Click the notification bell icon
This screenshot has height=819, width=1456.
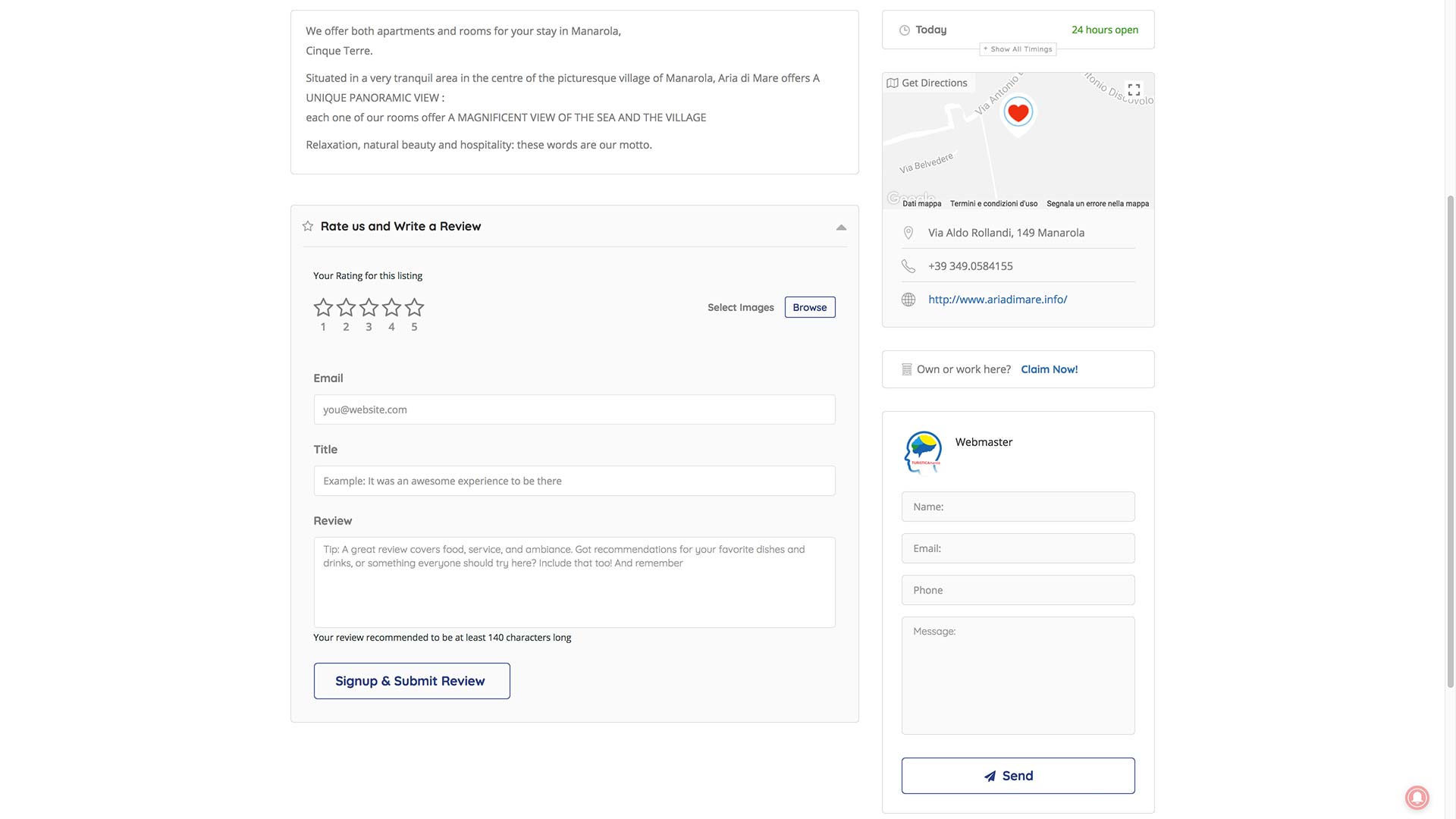pyautogui.click(x=1417, y=797)
